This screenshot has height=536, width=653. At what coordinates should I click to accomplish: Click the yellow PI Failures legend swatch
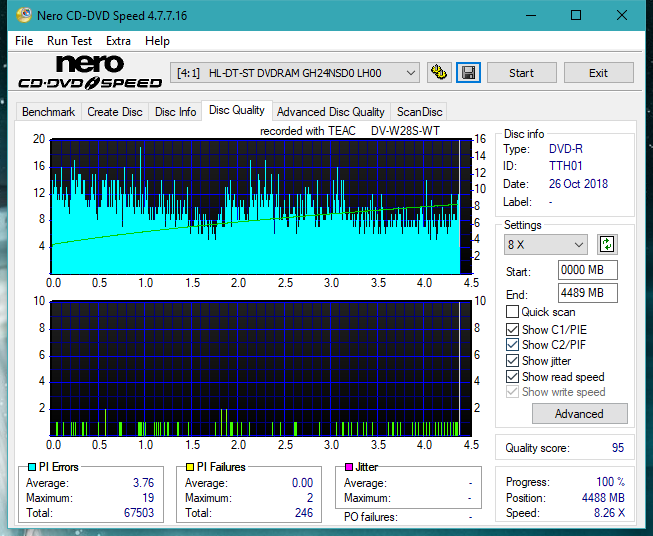(190, 467)
